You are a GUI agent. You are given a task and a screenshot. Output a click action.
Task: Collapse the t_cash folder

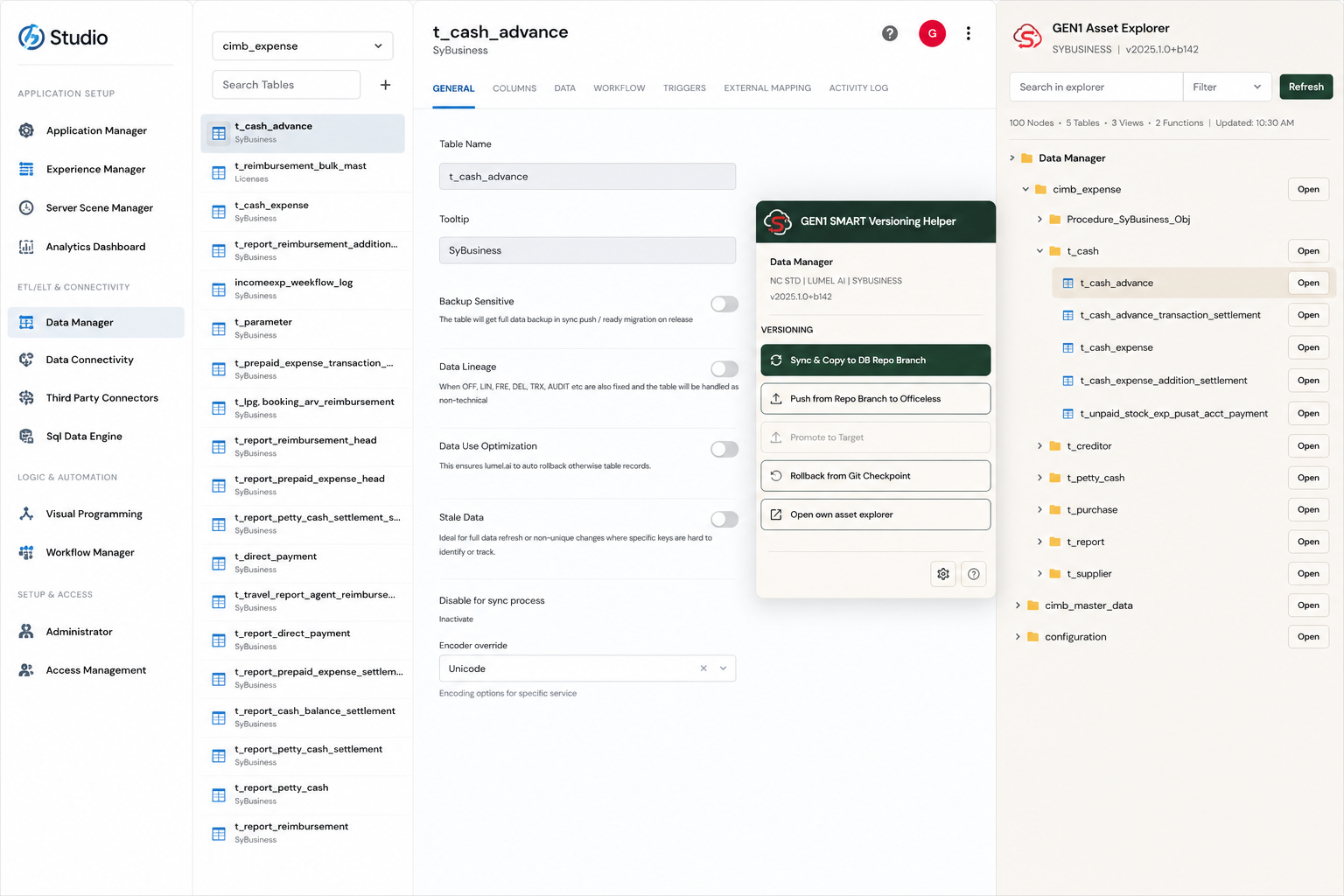tap(1039, 251)
